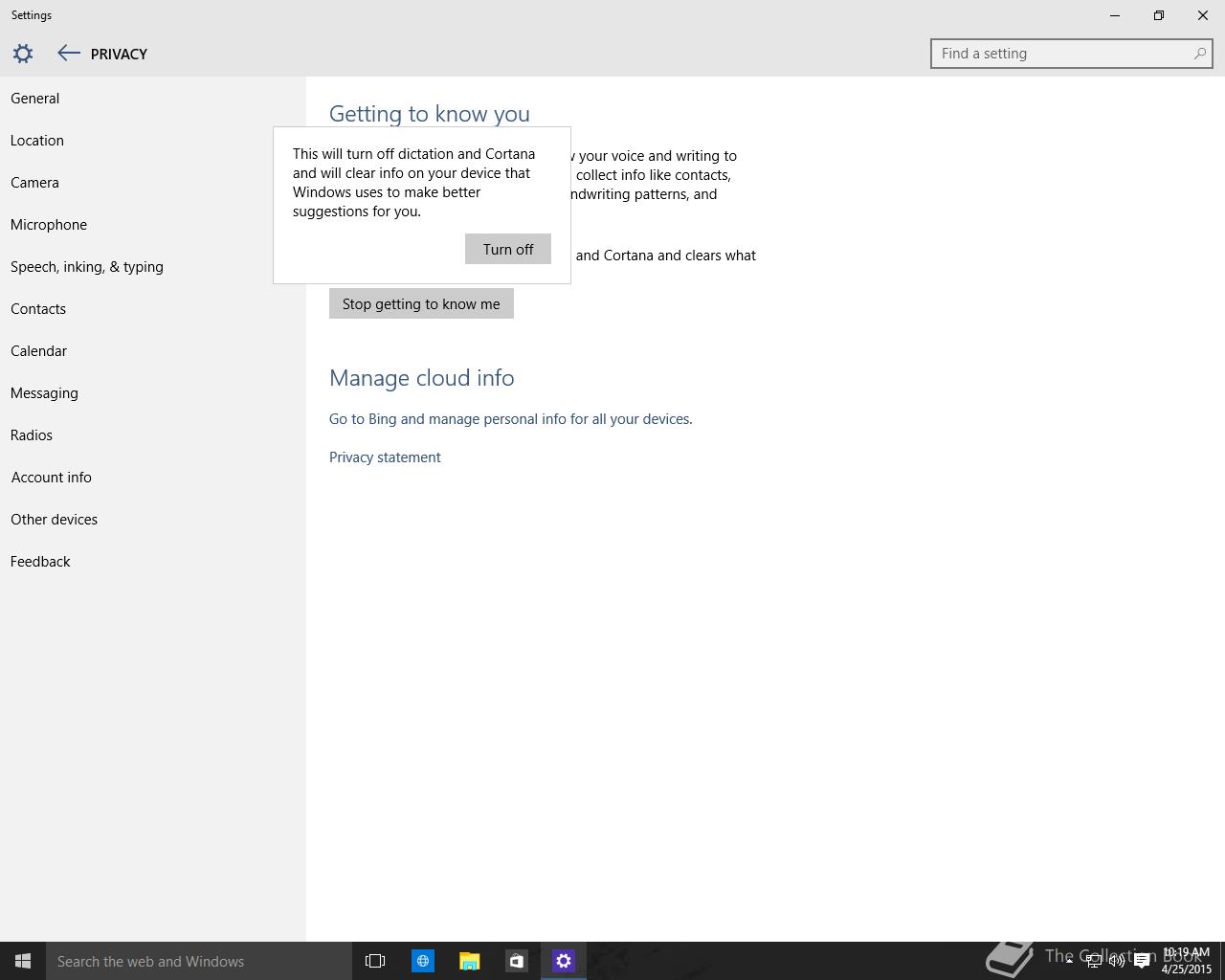Select Camera in the privacy sidebar

(x=153, y=183)
